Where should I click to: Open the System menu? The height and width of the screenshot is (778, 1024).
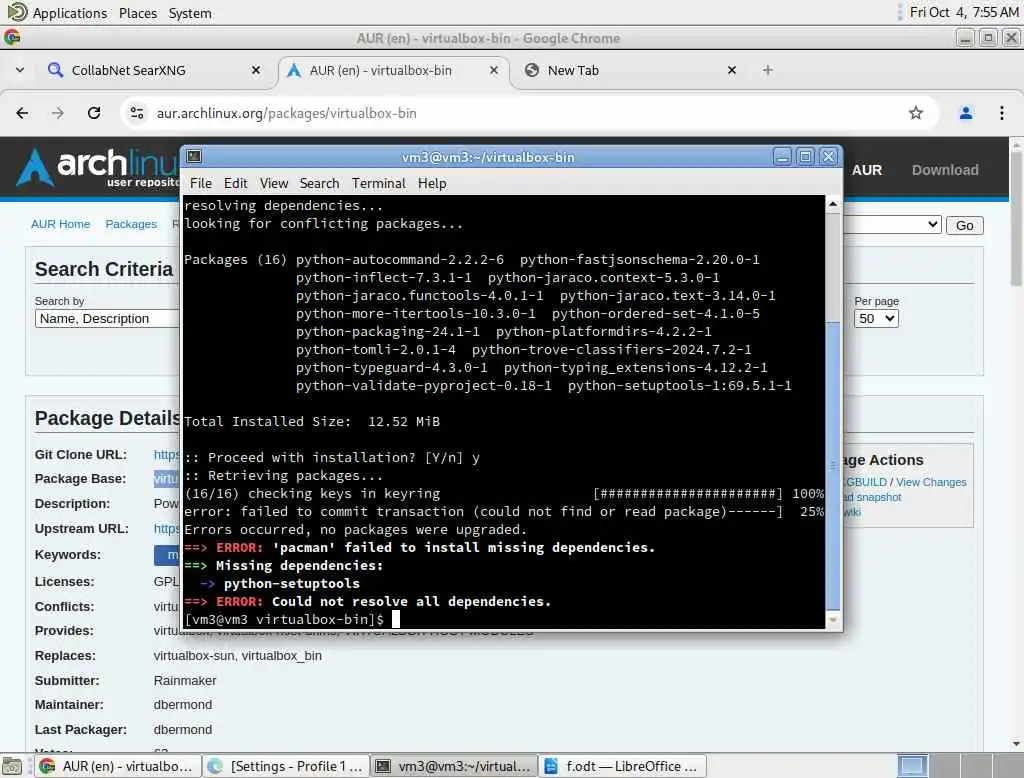click(190, 12)
